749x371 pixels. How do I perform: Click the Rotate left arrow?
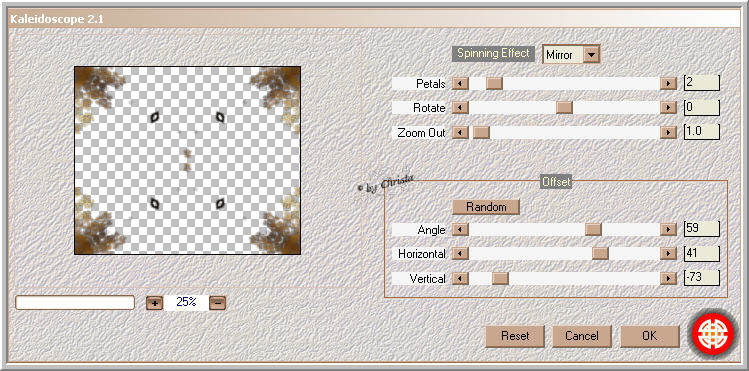point(460,107)
